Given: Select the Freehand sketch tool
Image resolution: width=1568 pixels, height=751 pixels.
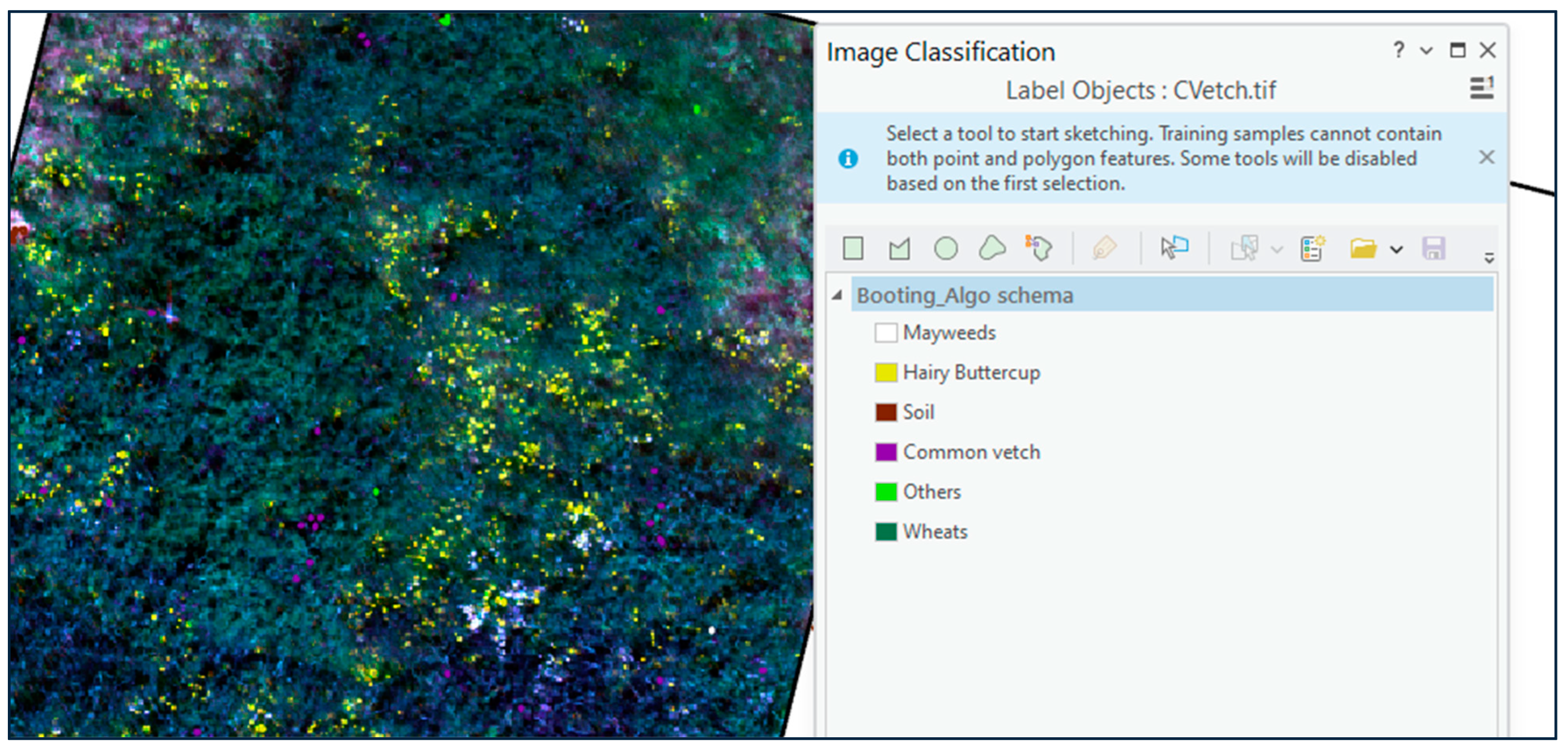Looking at the screenshot, I should point(992,249).
